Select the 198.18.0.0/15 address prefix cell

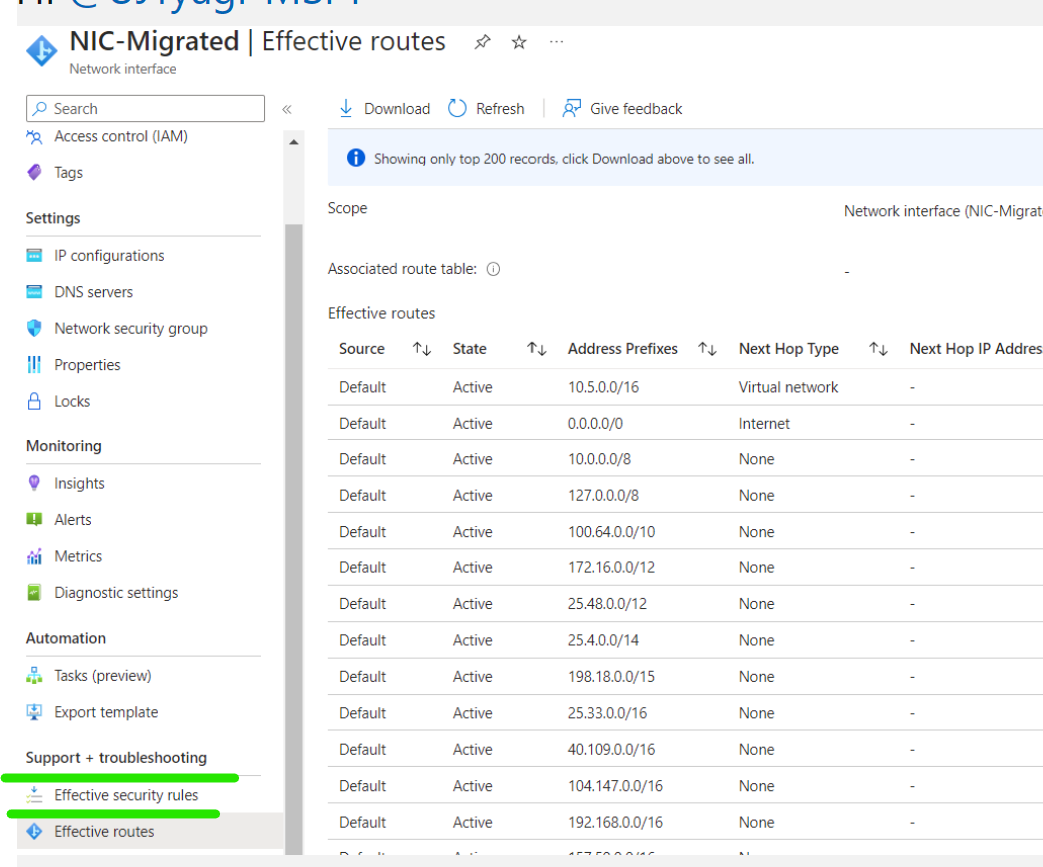611,677
